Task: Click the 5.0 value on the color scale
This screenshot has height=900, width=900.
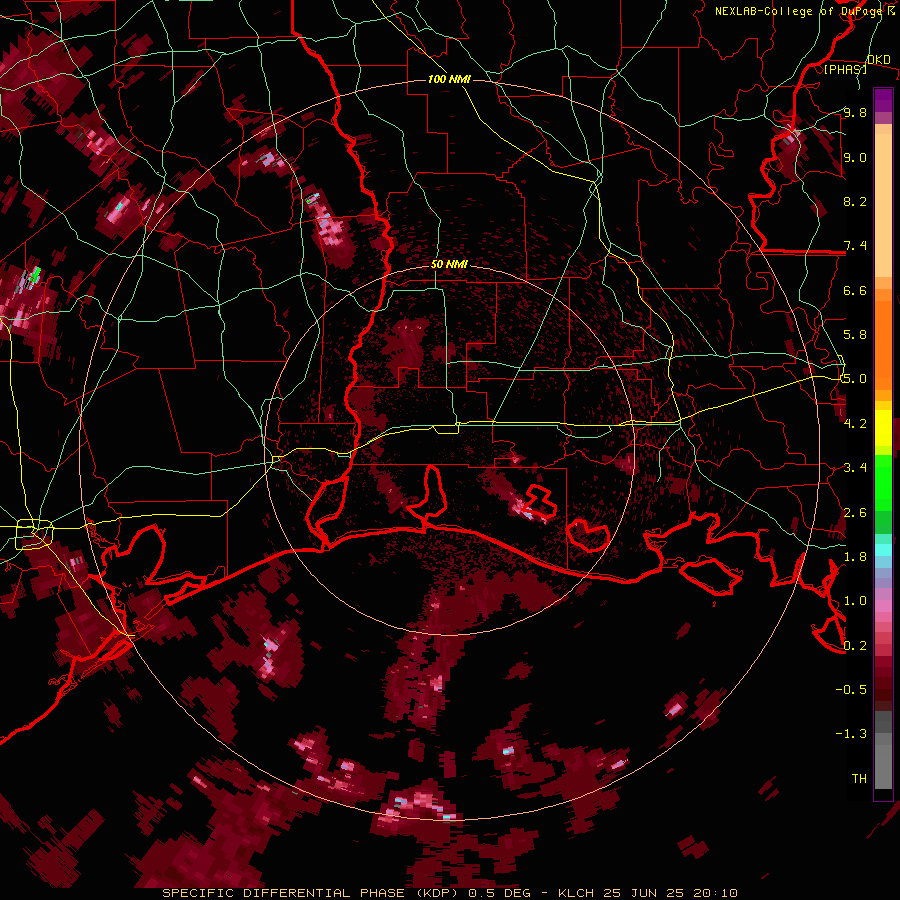Action: (x=855, y=379)
